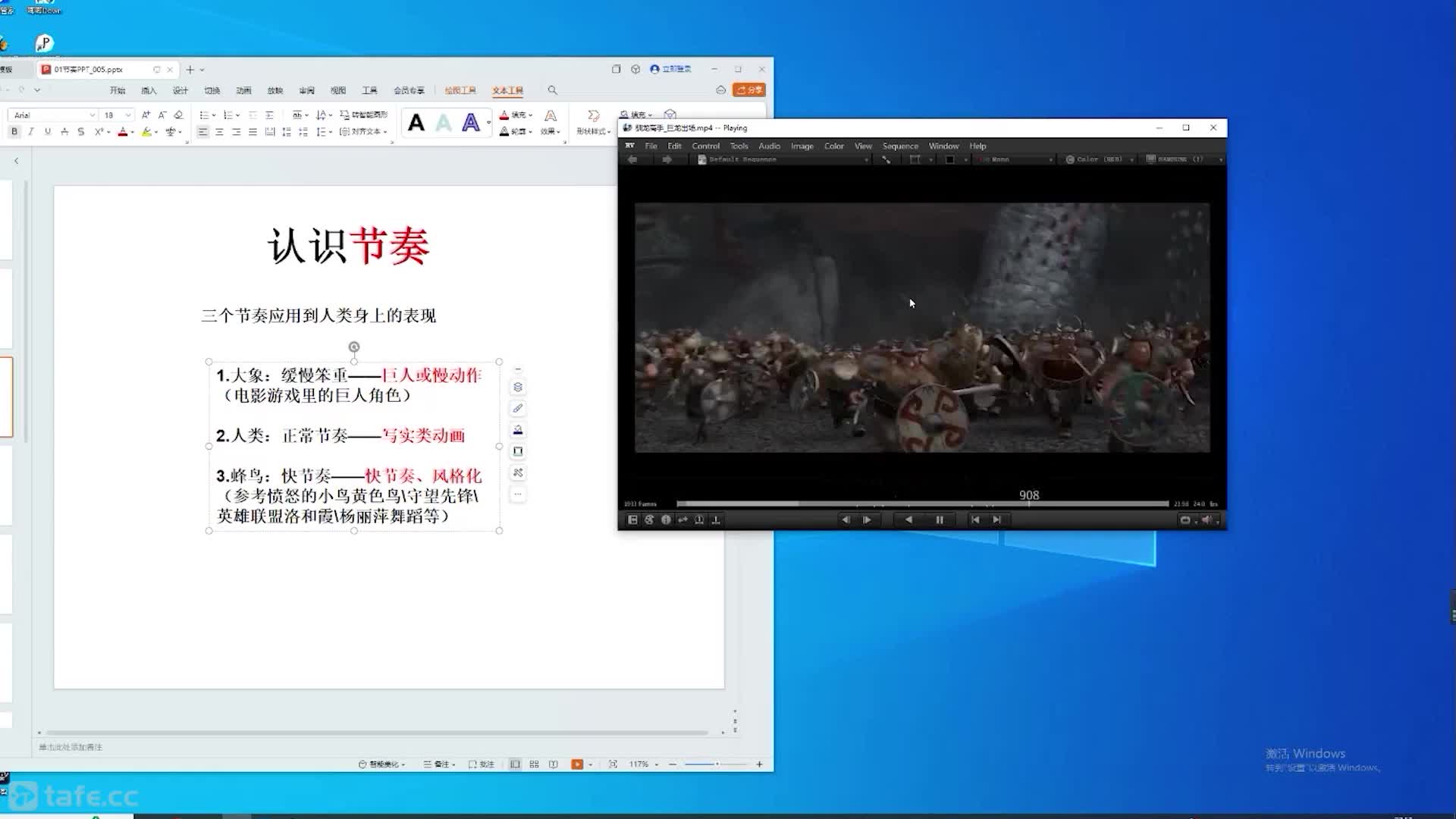
Task: Step one frame forward in RV
Action: [x=867, y=520]
